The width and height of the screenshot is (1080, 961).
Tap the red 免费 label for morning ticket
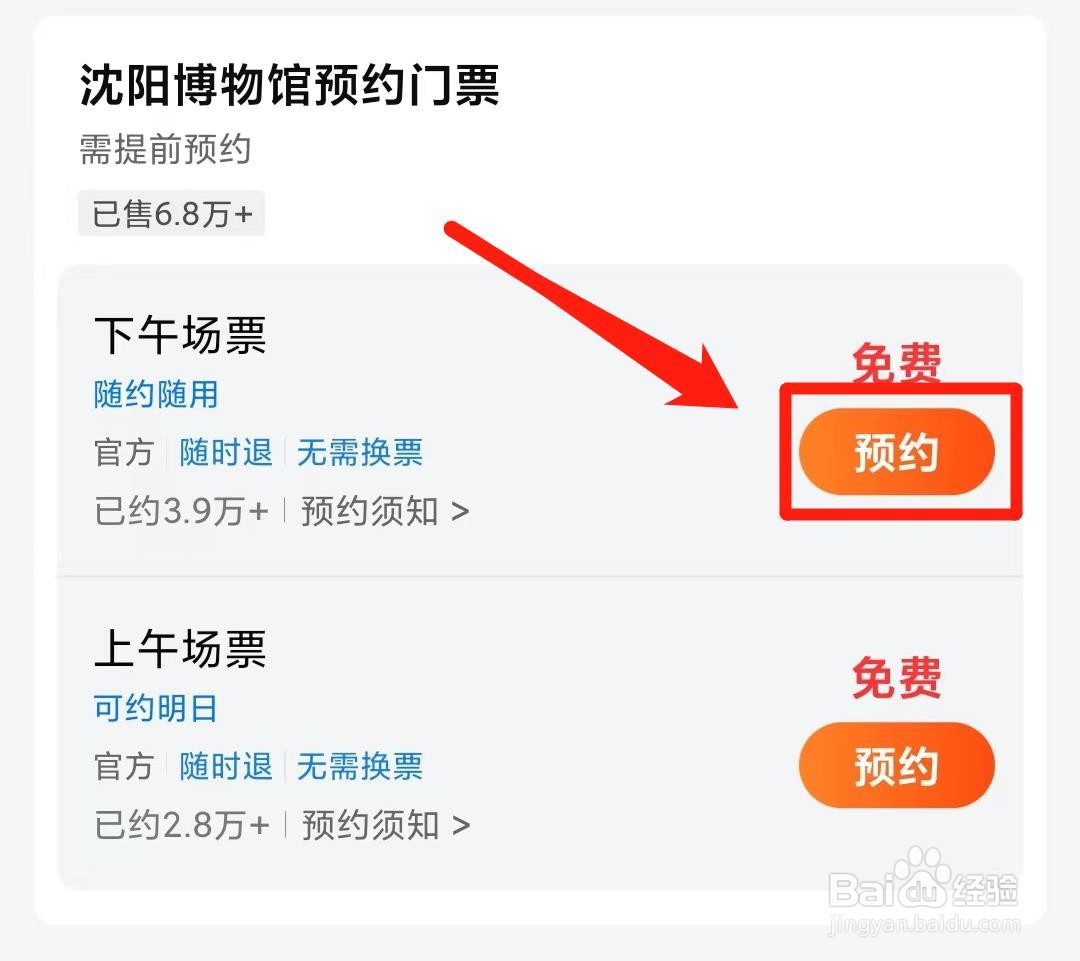coord(896,680)
